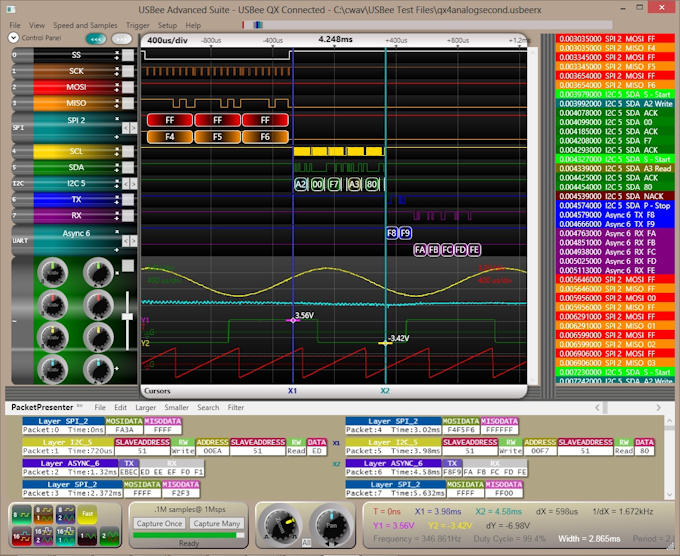Open the Speed and Samples menu
Image resolution: width=680 pixels, height=556 pixels.
click(x=85, y=25)
